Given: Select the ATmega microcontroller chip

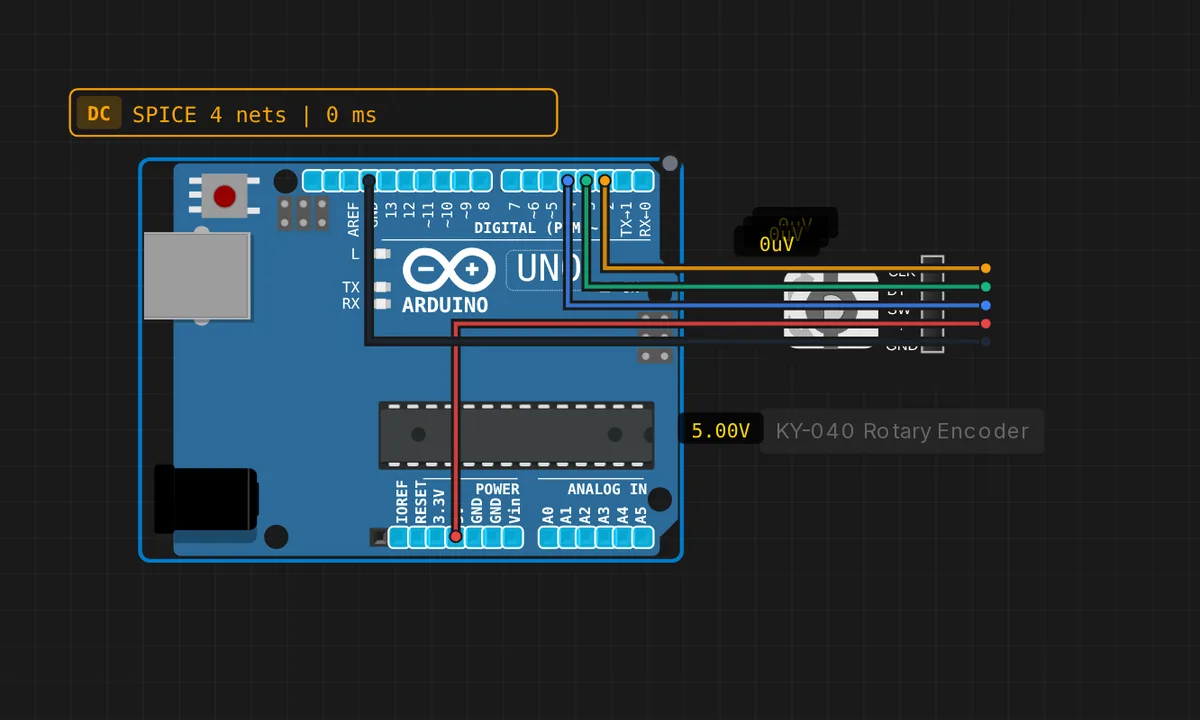Looking at the screenshot, I should pyautogui.click(x=516, y=435).
